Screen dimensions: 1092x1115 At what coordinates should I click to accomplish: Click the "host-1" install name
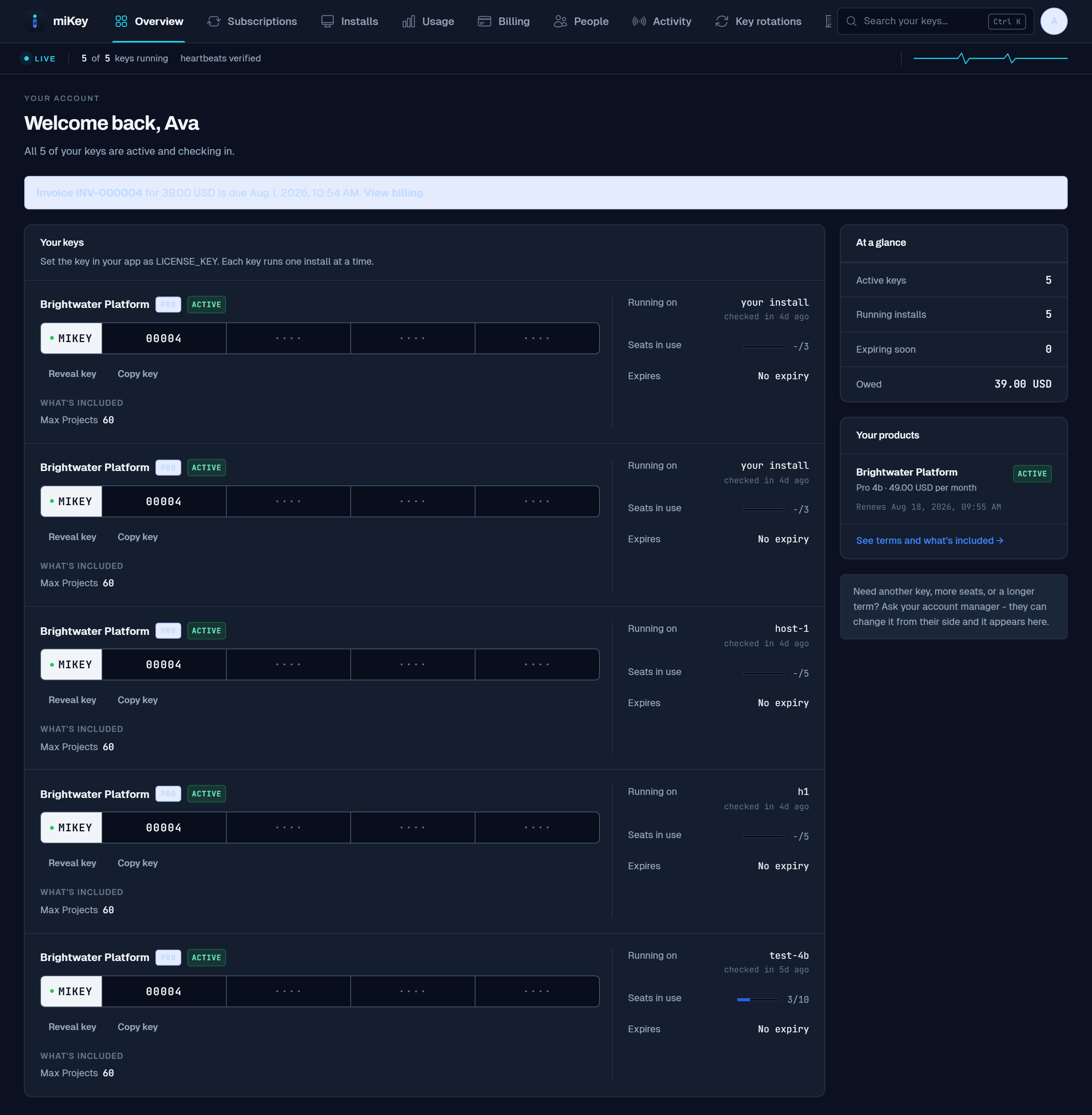pyautogui.click(x=791, y=629)
